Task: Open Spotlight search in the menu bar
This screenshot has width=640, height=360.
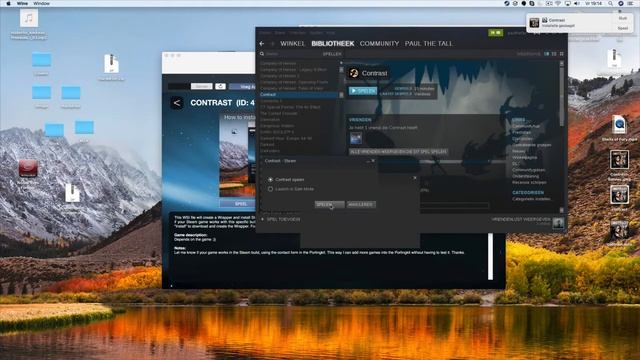Action: point(611,3)
